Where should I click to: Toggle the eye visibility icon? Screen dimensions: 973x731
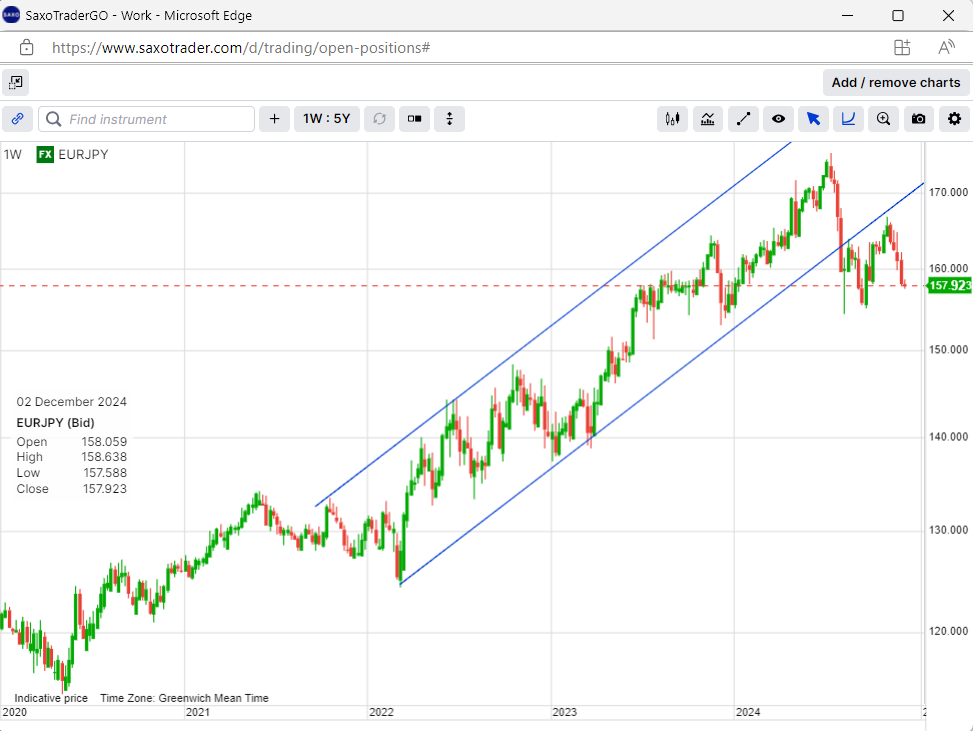coord(778,119)
